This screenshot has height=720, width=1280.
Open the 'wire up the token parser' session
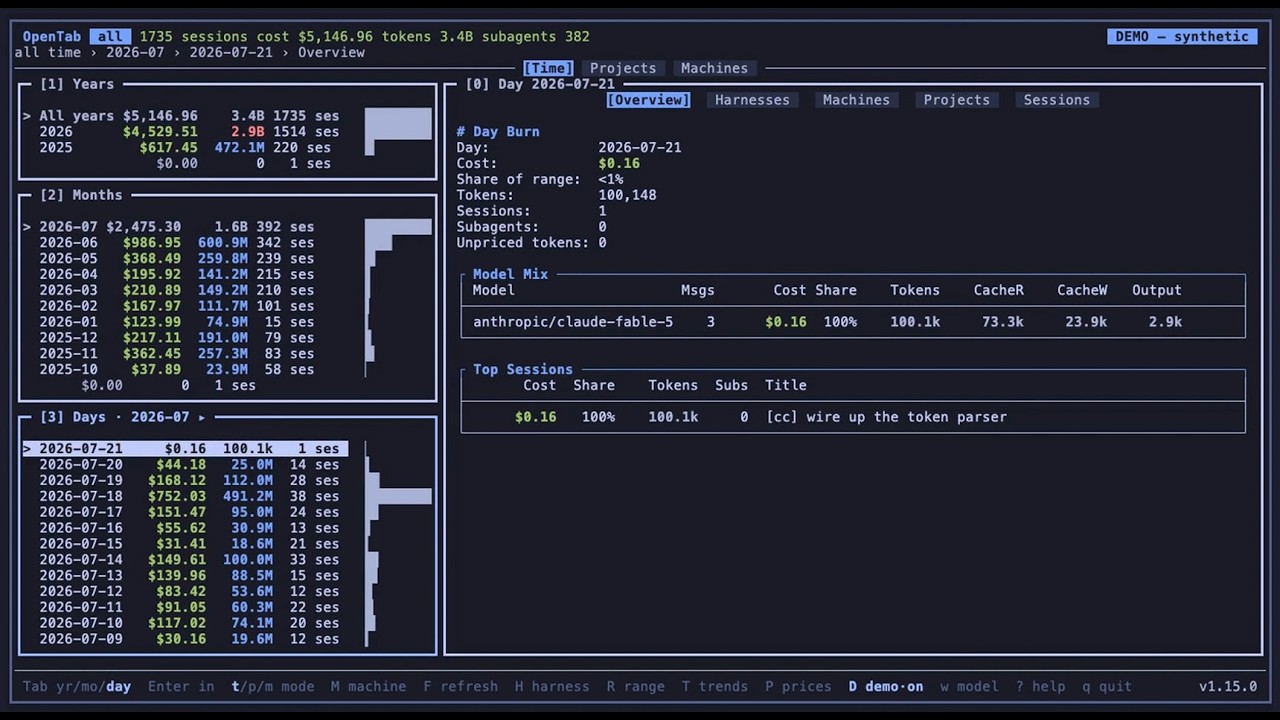[853, 417]
